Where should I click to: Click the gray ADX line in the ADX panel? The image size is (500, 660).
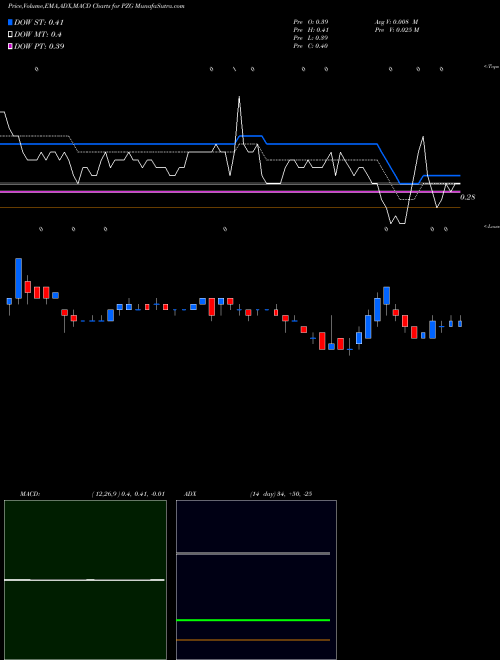click(x=253, y=554)
